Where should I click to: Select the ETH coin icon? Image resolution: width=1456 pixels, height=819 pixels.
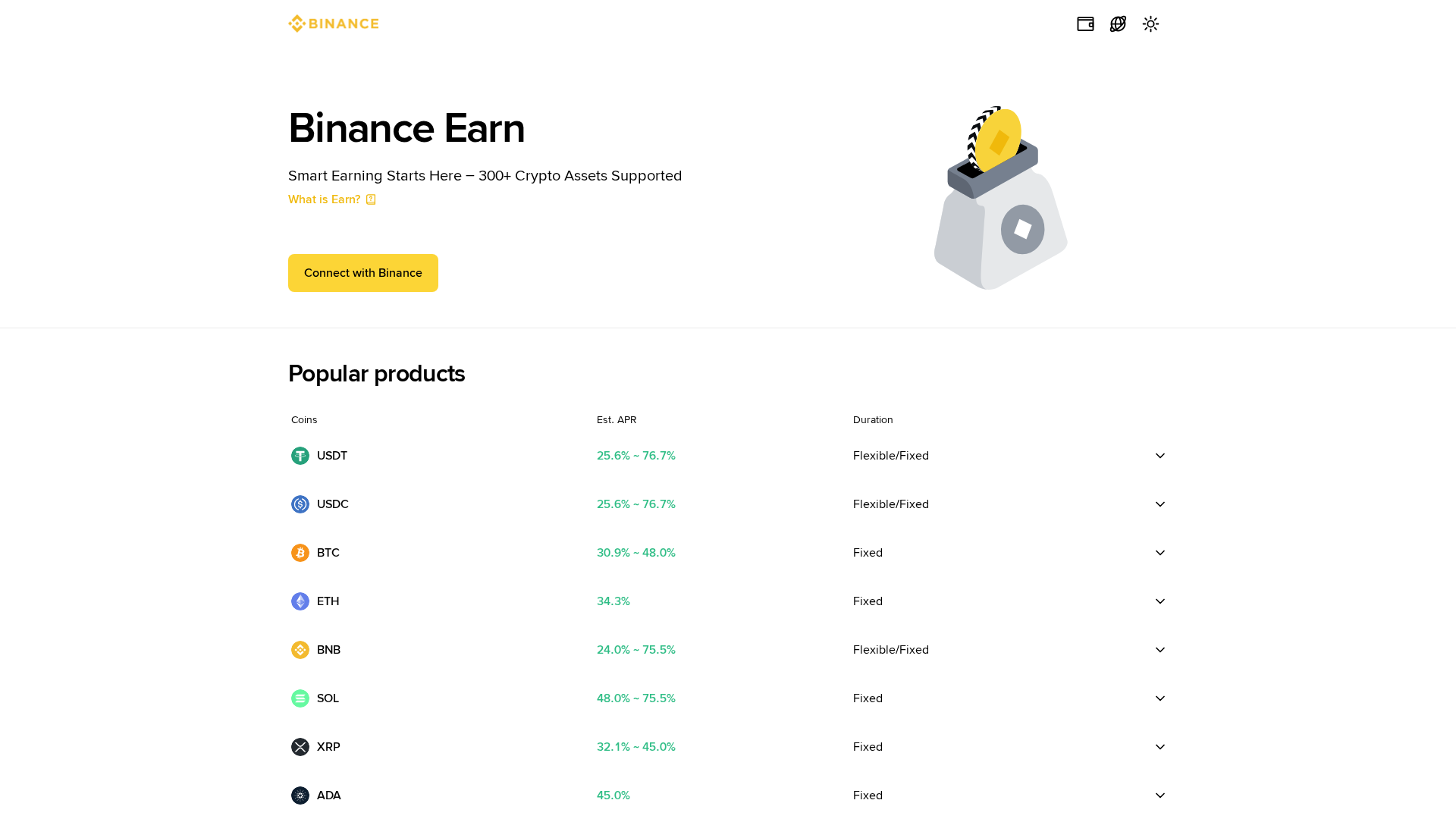tap(300, 601)
